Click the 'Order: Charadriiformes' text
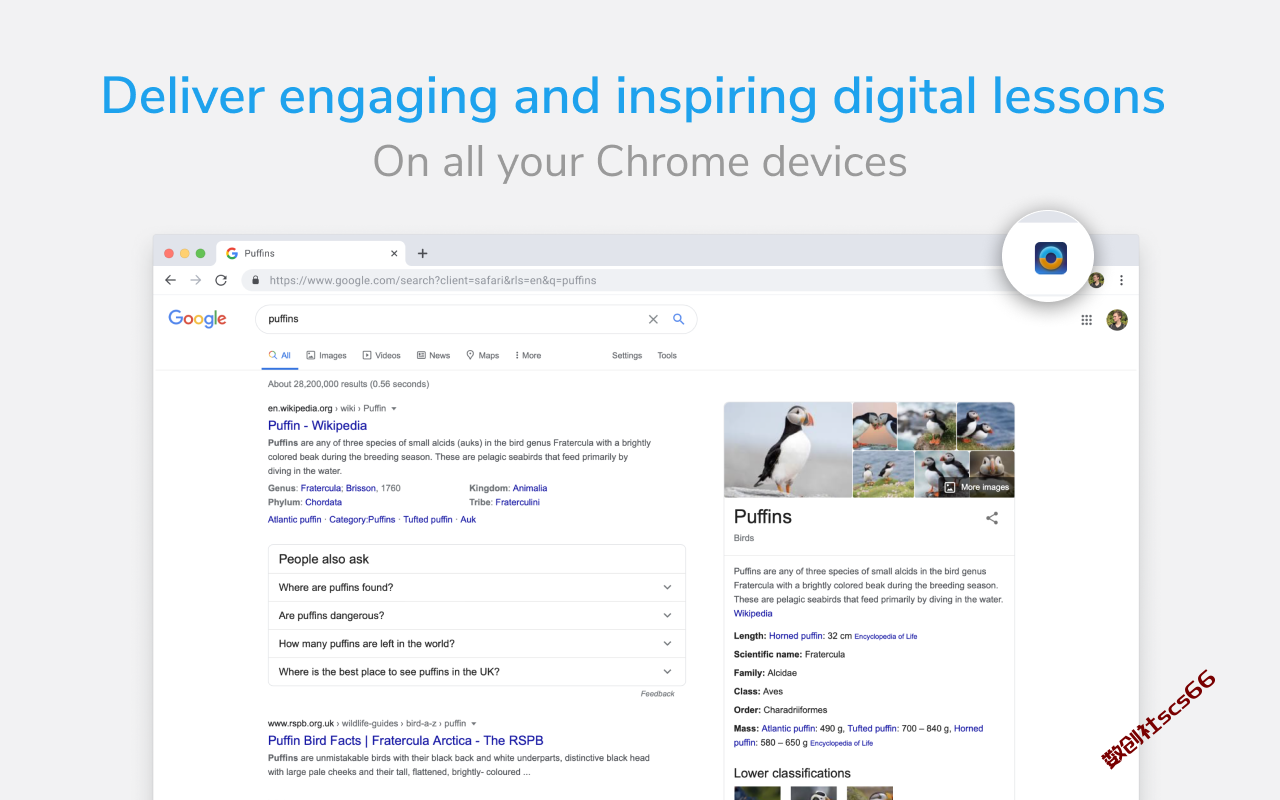Viewport: 1280px width, 800px height. pyautogui.click(x=780, y=710)
